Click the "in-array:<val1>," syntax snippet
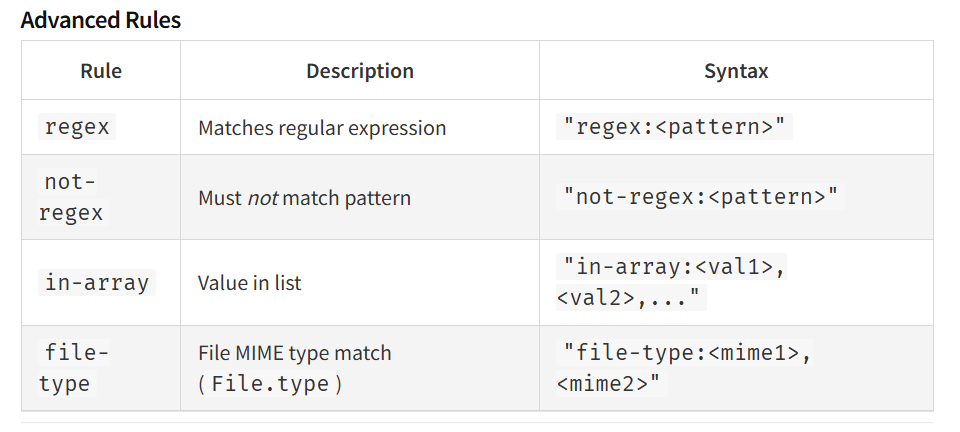The height and width of the screenshot is (432, 960). coord(674,267)
